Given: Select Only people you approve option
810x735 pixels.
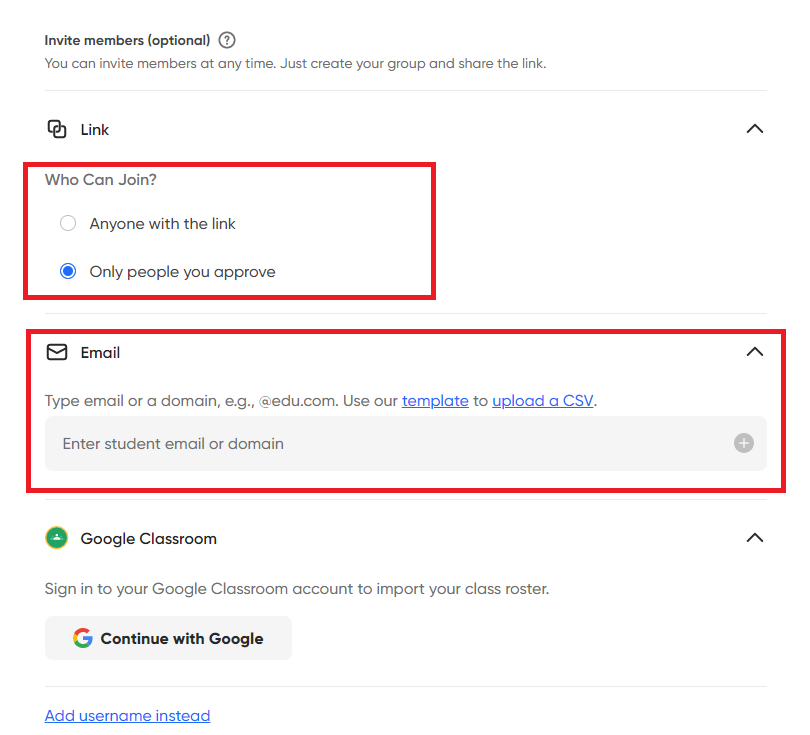Looking at the screenshot, I should (x=68, y=271).
